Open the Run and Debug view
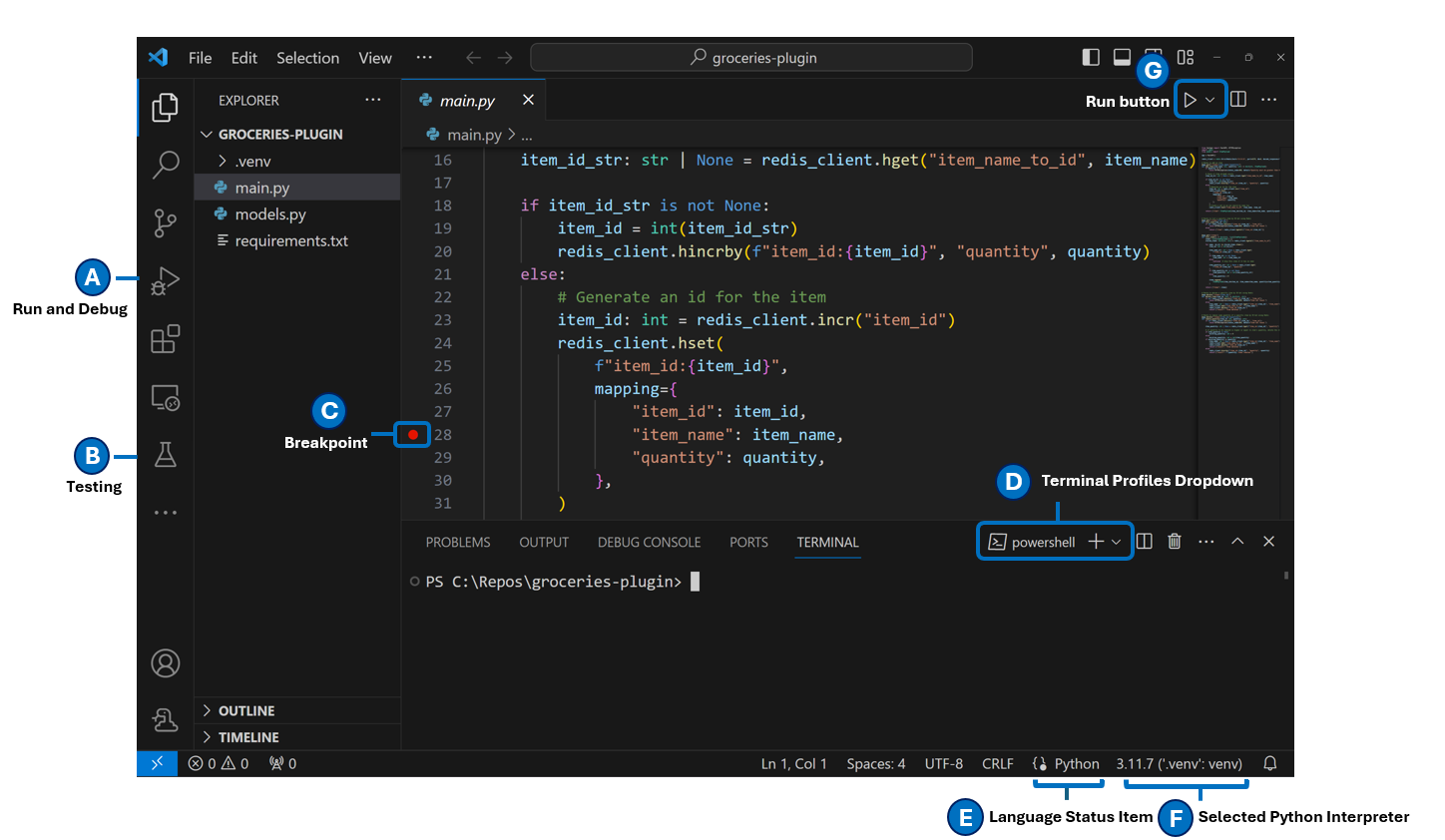 (165, 280)
